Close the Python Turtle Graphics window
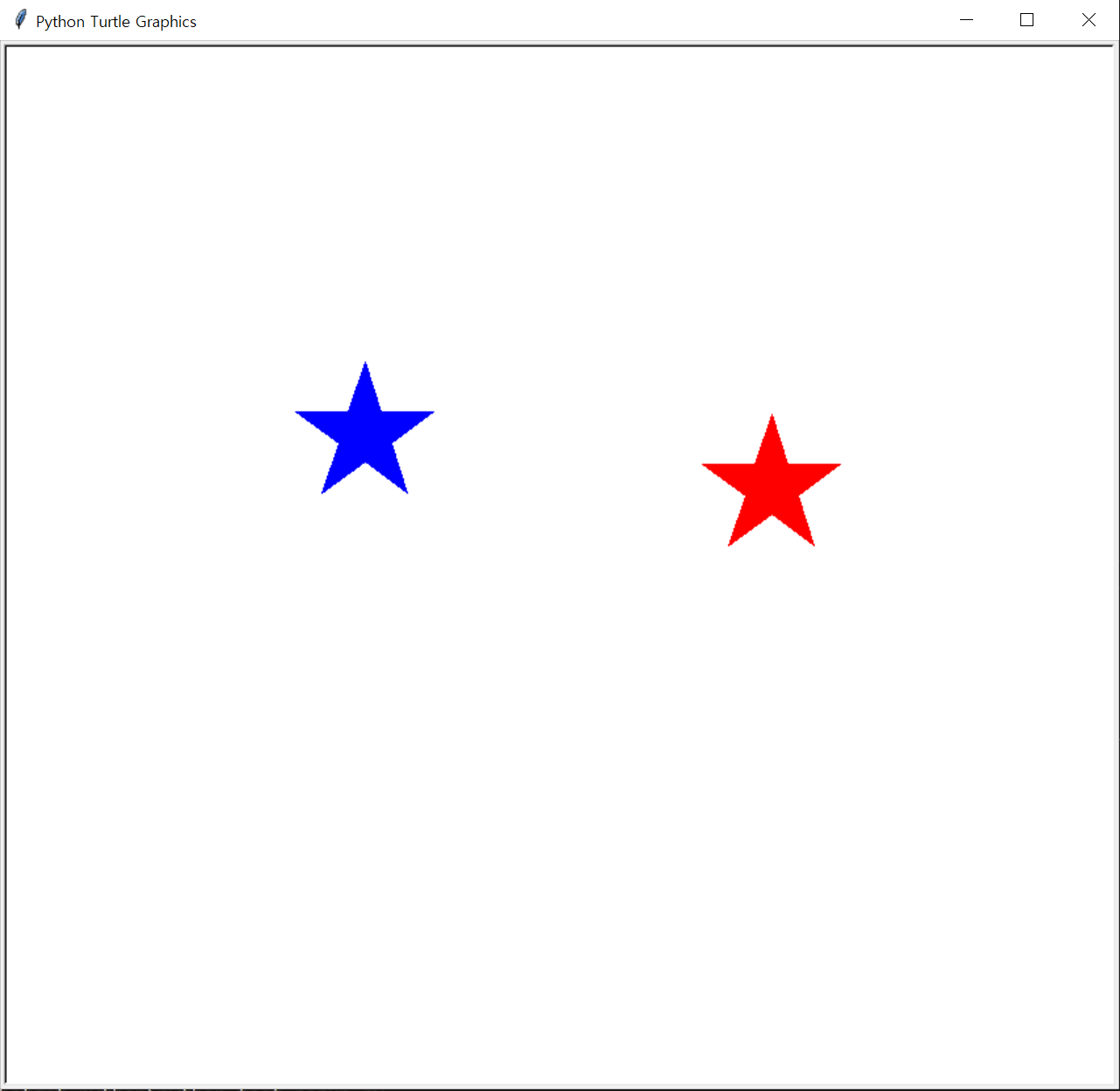The width and height of the screenshot is (1120, 1091). [x=1089, y=20]
